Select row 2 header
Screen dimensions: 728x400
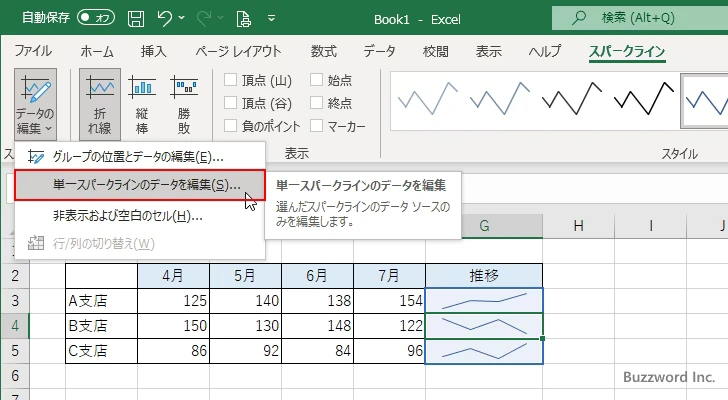pyautogui.click(x=15, y=276)
